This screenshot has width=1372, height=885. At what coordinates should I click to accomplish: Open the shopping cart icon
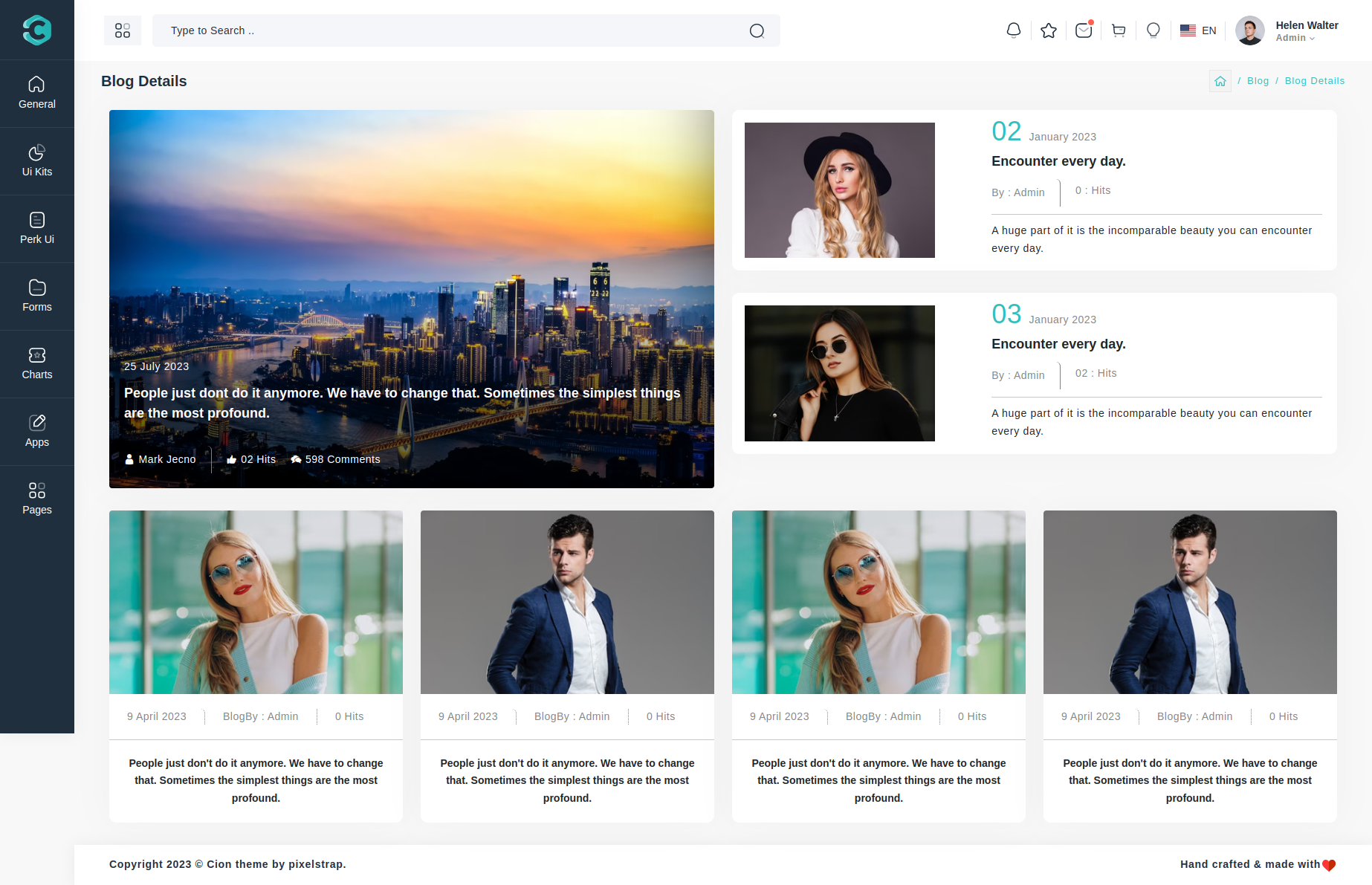[x=1118, y=30]
